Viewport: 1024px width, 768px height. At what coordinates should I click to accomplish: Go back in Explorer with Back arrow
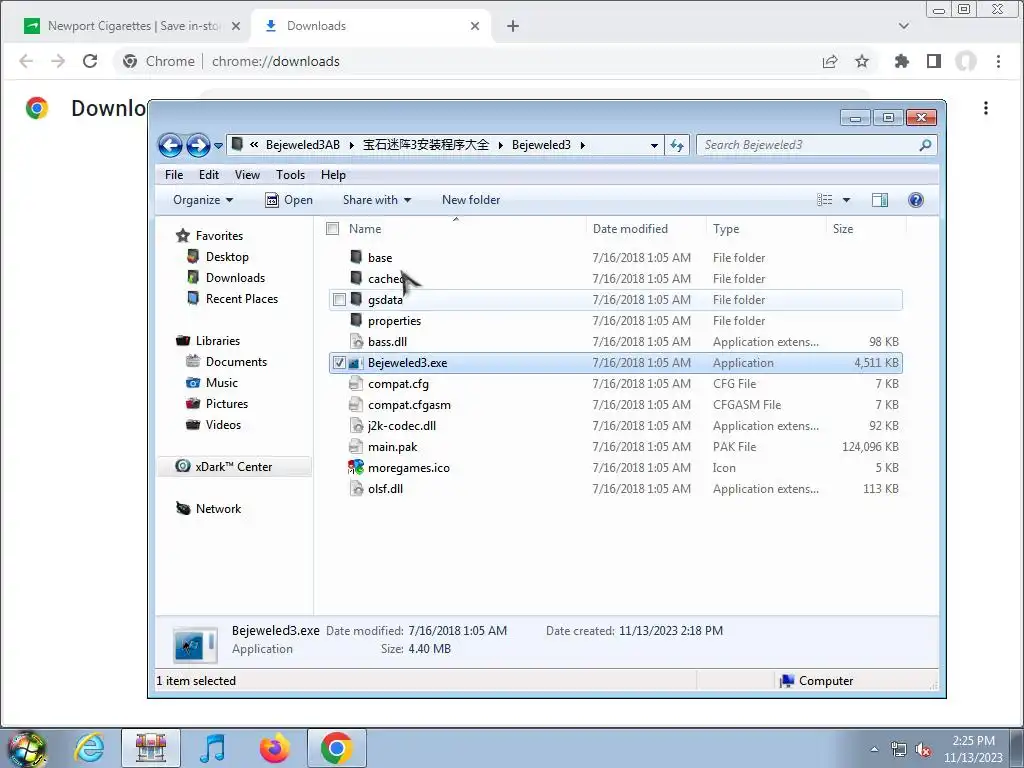click(170, 145)
